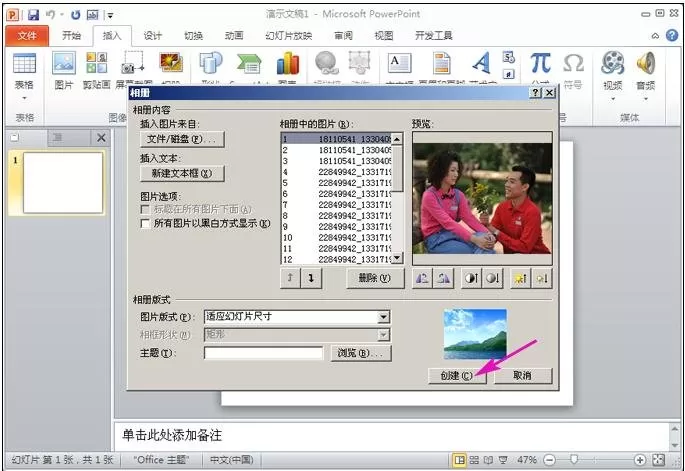This screenshot has width=685, height=471.
Task: Click the Shapes icon in the ribbon
Action: click(x=211, y=63)
